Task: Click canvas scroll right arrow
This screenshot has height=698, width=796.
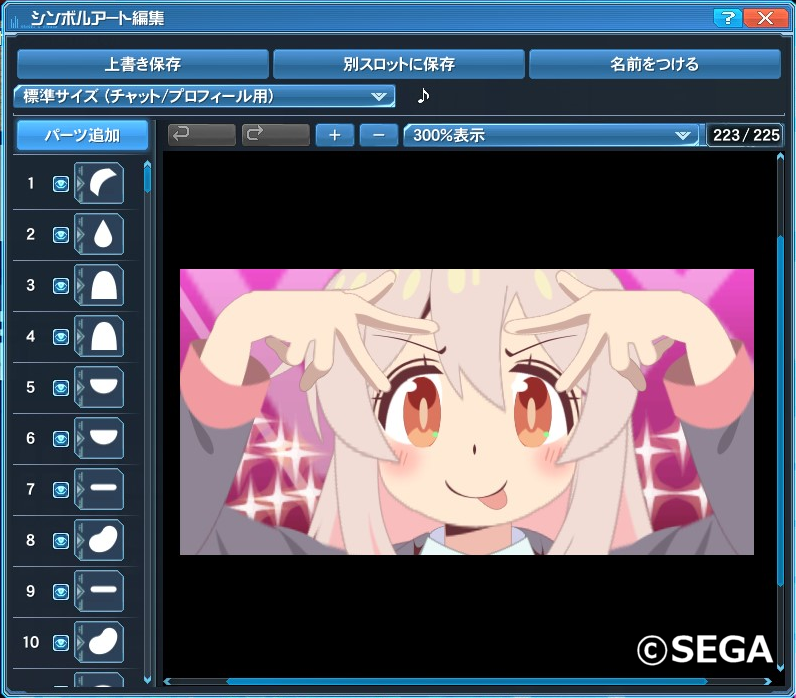Action: tap(768, 682)
